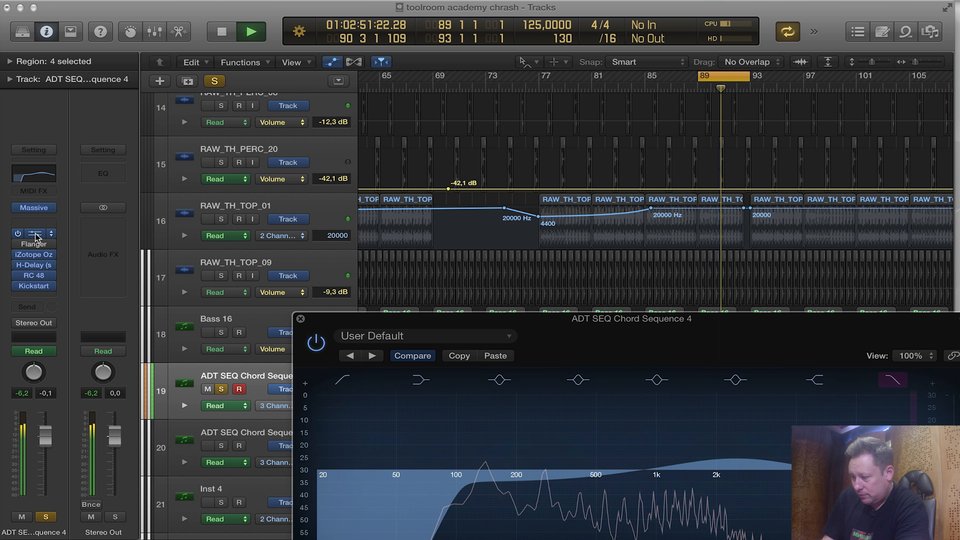The height and width of the screenshot is (540, 960).
Task: Open the Note Pads icon
Action: (x=882, y=32)
